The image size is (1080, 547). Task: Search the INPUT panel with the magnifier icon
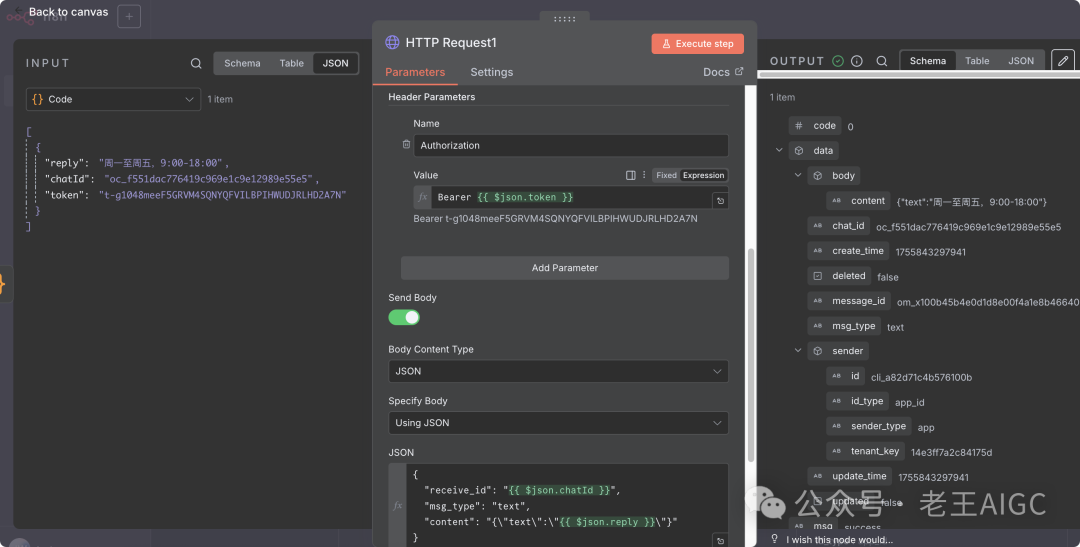pyautogui.click(x=196, y=63)
